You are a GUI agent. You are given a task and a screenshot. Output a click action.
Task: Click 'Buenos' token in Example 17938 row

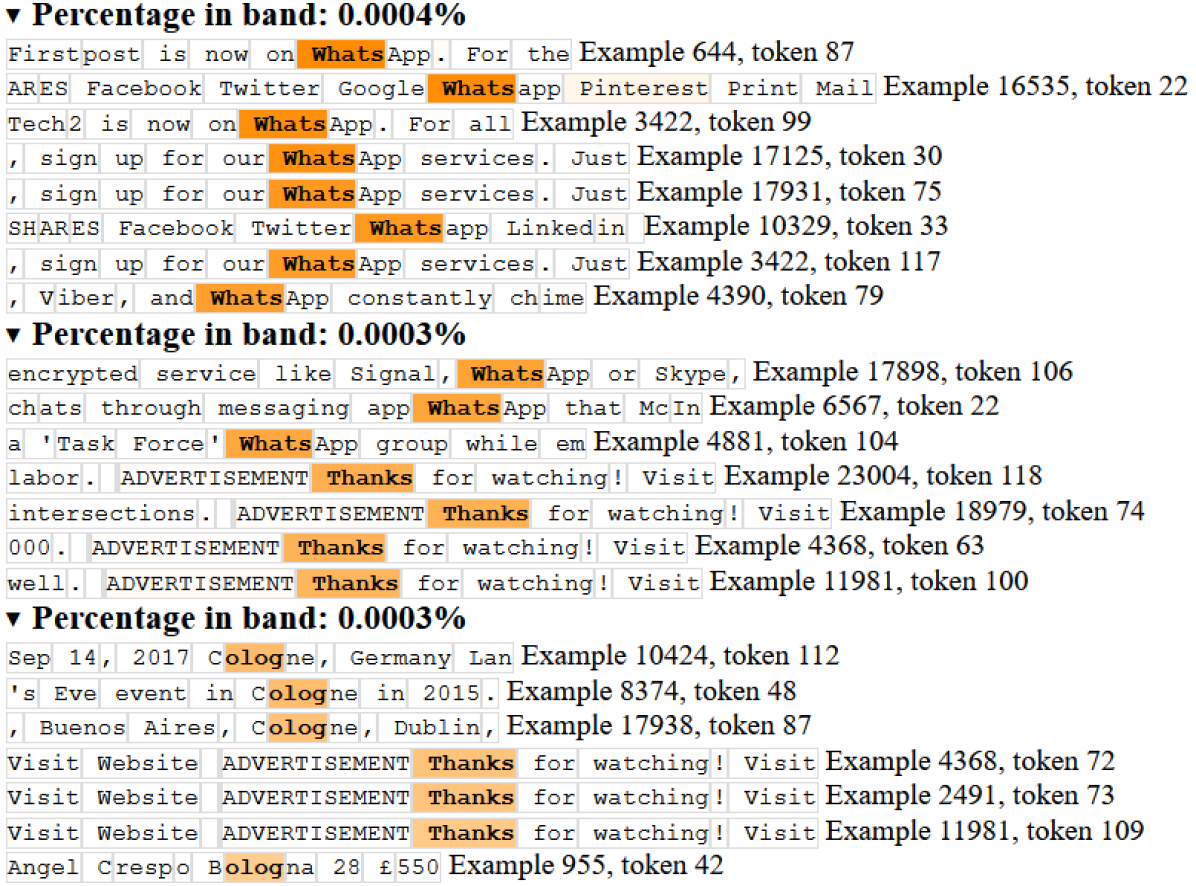[x=75, y=728]
